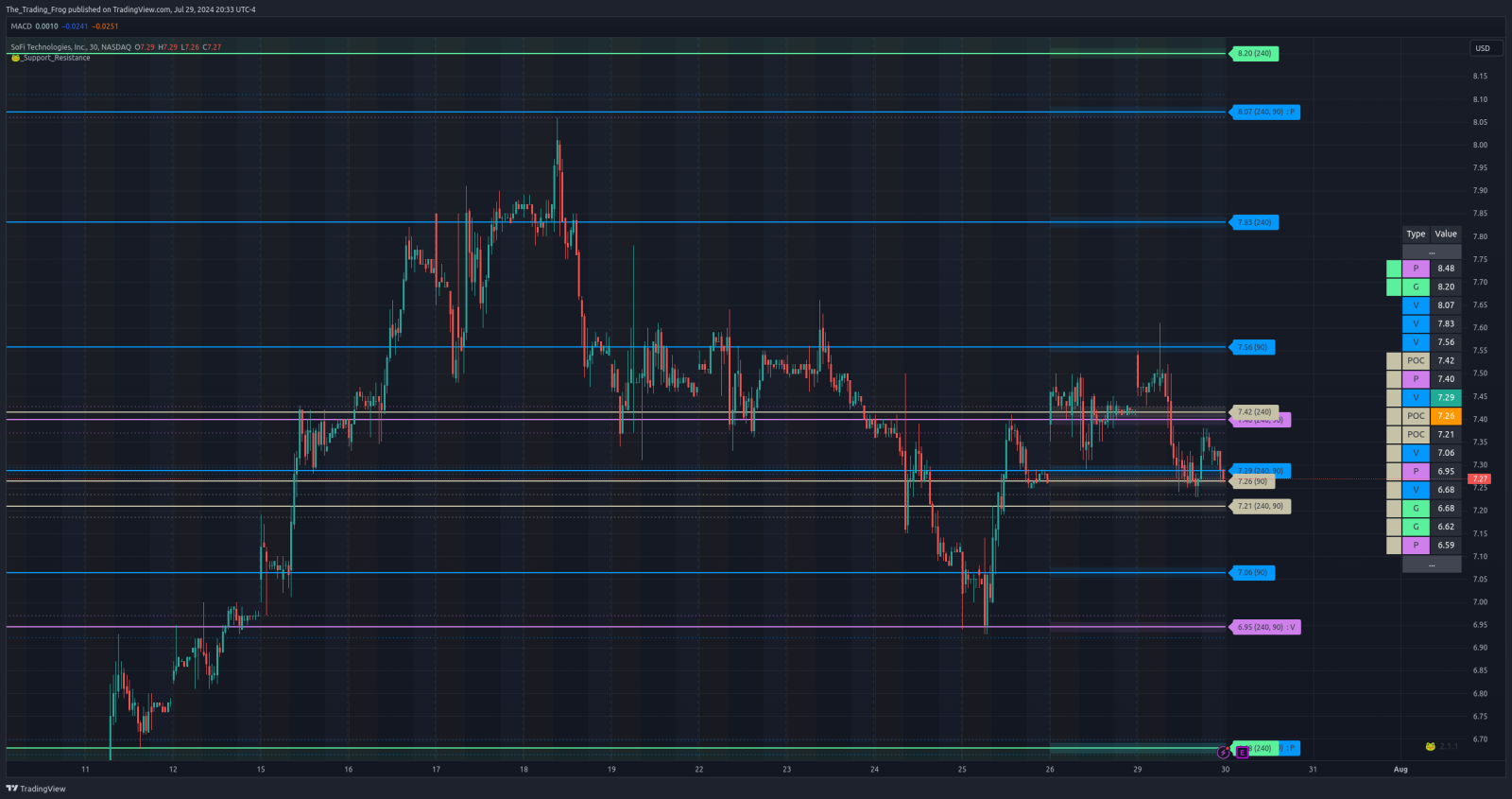The image size is (1512, 799).
Task: Click the green G cell for 6.68
Action: pos(1416,508)
